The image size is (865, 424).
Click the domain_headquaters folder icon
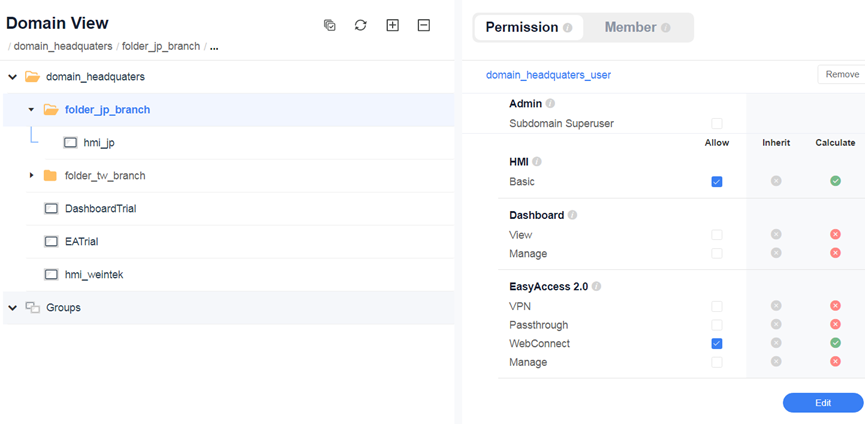pos(33,77)
